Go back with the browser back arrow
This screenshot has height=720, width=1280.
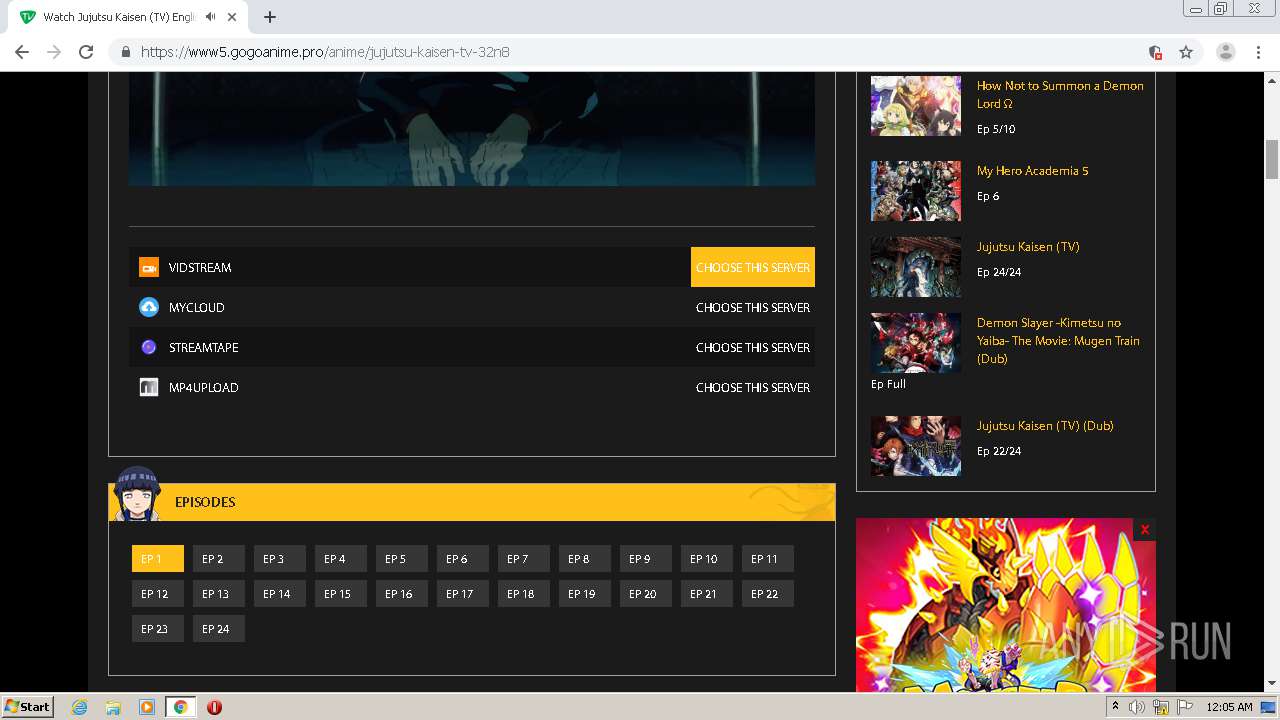[22, 52]
